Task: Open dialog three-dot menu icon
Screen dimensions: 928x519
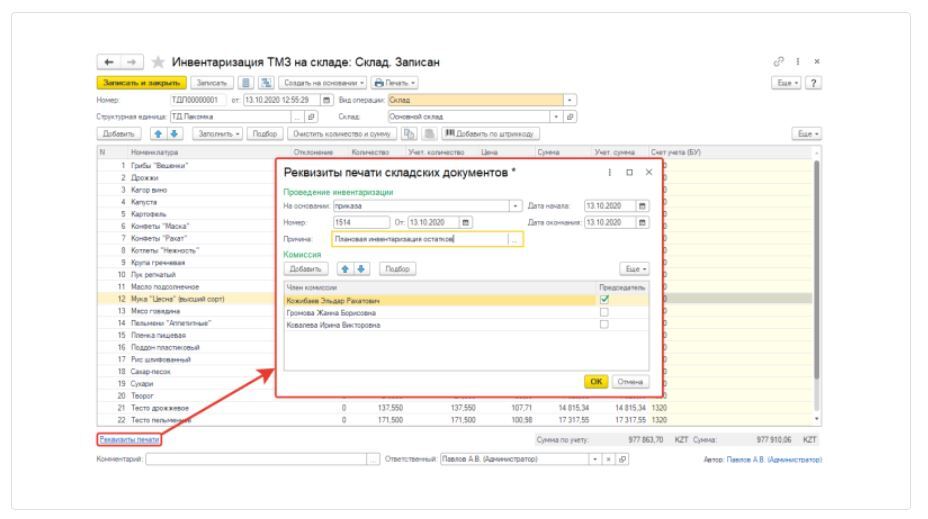Action: point(610,172)
